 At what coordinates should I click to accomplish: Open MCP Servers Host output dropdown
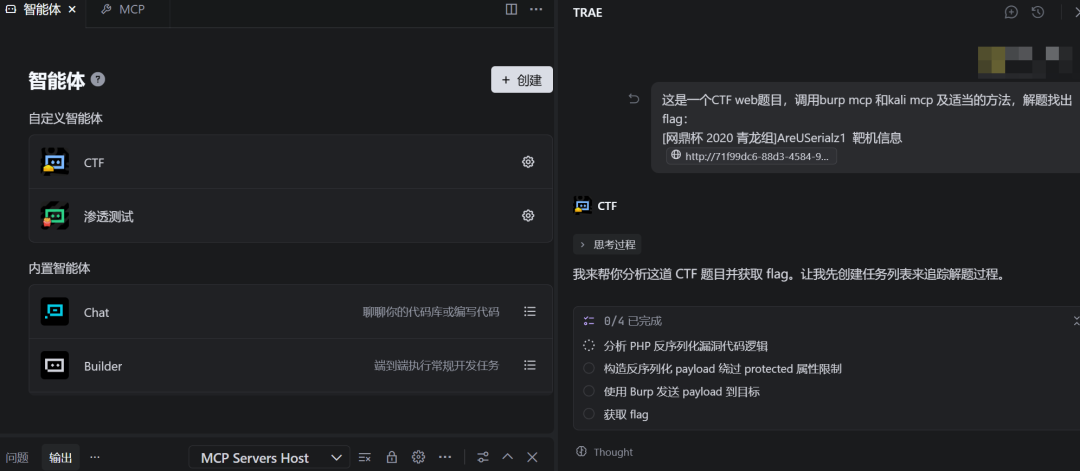269,457
